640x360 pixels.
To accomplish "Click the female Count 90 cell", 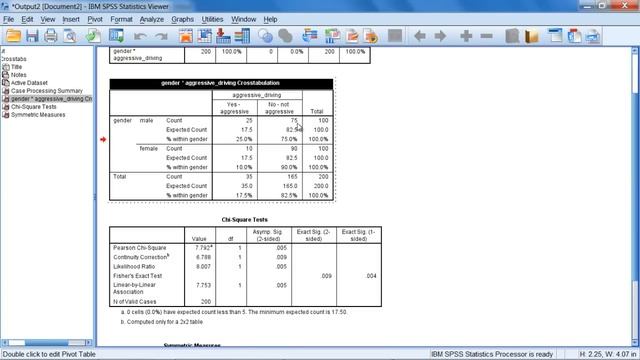I will point(294,149).
